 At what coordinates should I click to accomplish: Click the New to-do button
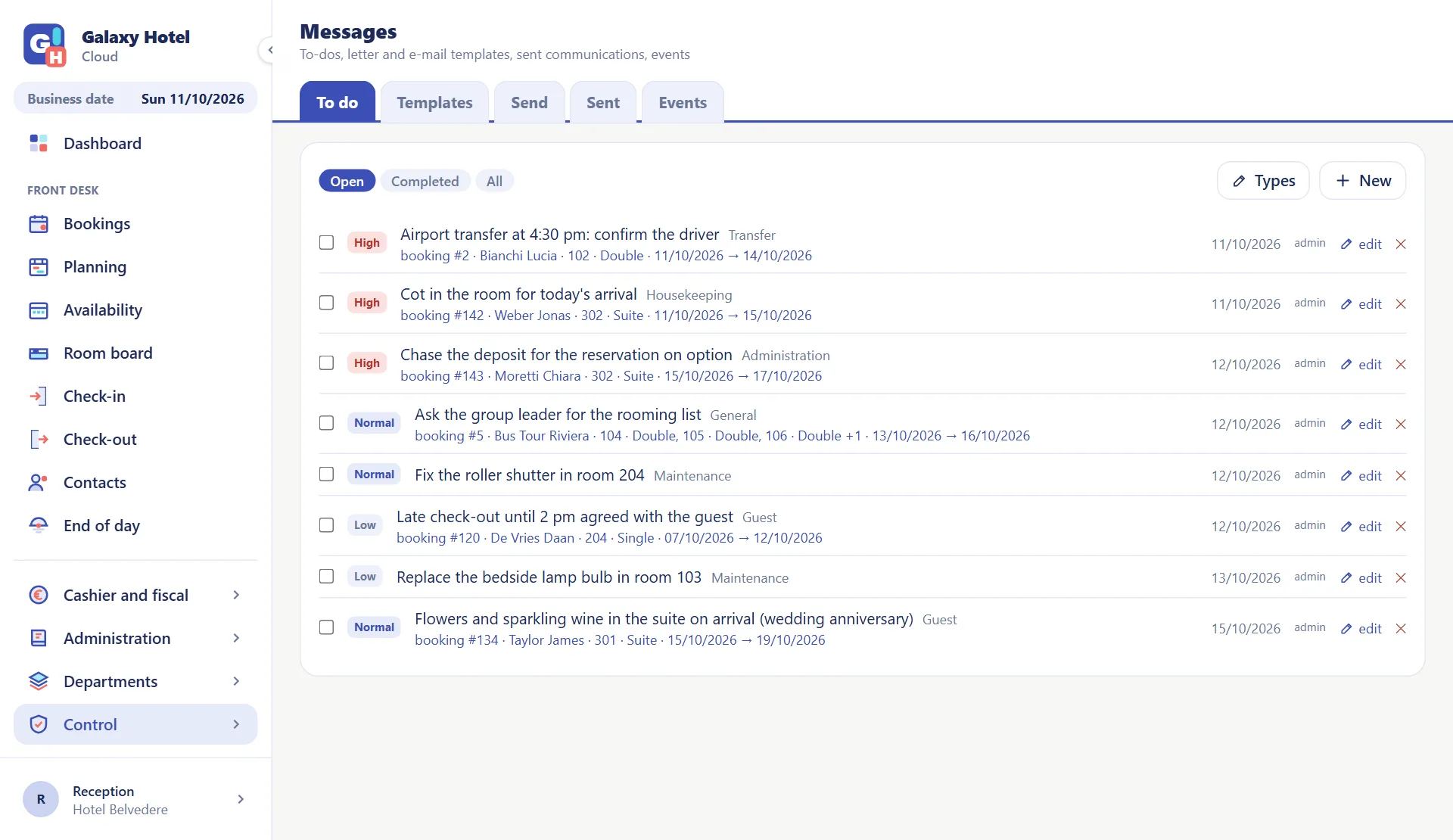tap(1362, 180)
